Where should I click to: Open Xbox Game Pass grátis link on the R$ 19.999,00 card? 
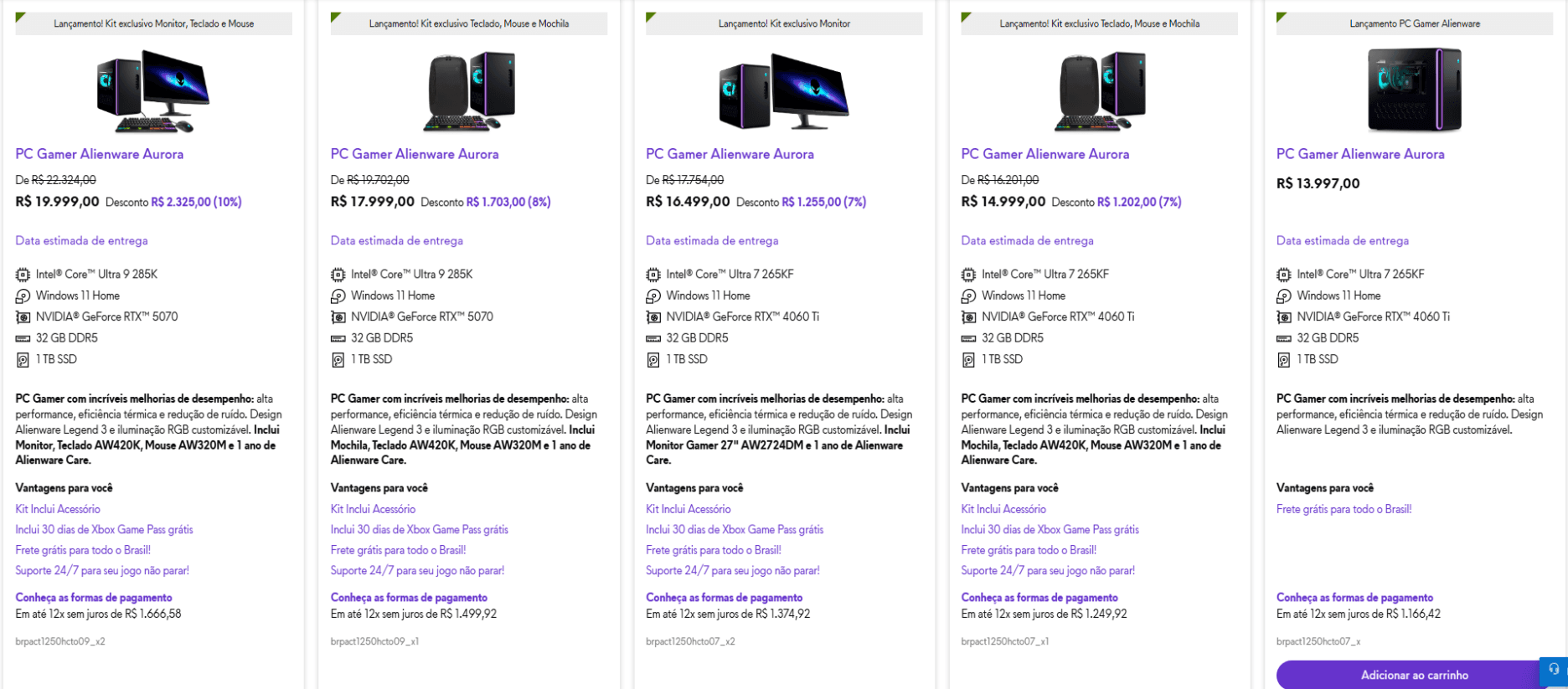(104, 530)
